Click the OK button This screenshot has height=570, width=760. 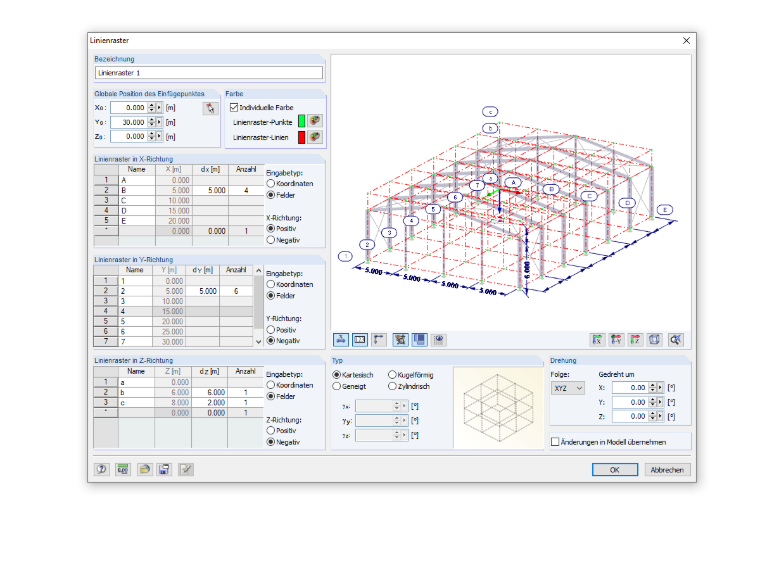tap(615, 470)
